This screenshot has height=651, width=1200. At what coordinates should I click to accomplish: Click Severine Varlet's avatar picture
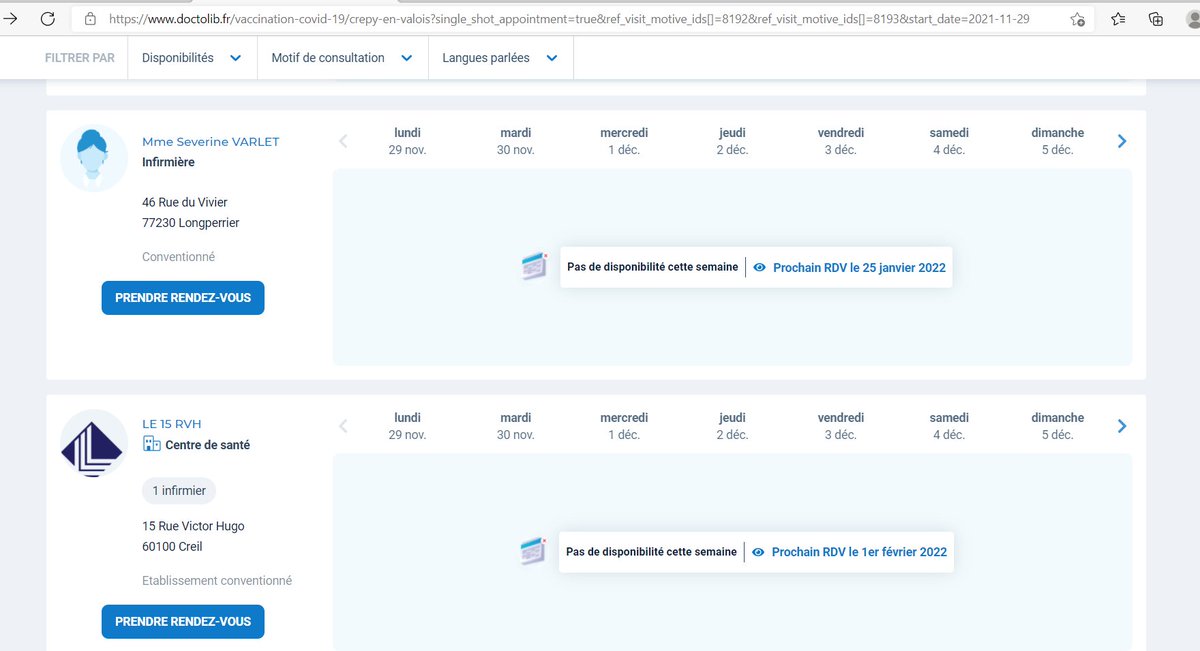[x=94, y=158]
